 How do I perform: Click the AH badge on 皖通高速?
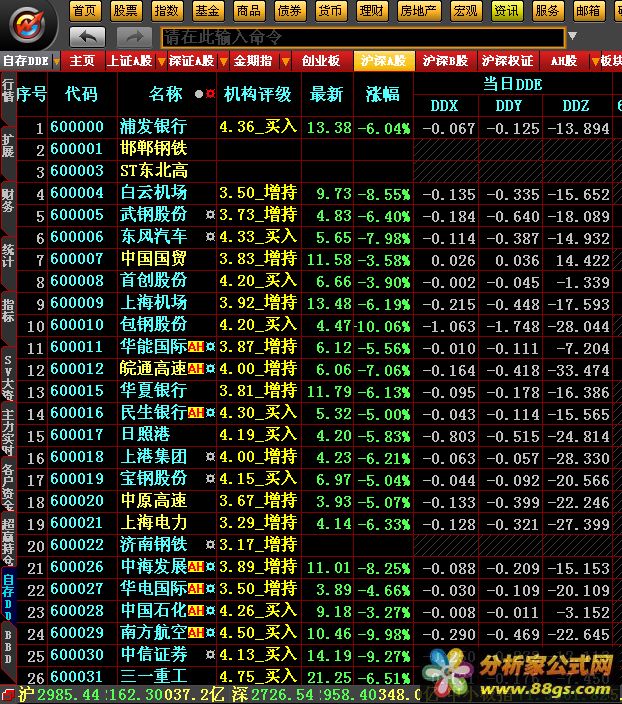click(x=196, y=369)
